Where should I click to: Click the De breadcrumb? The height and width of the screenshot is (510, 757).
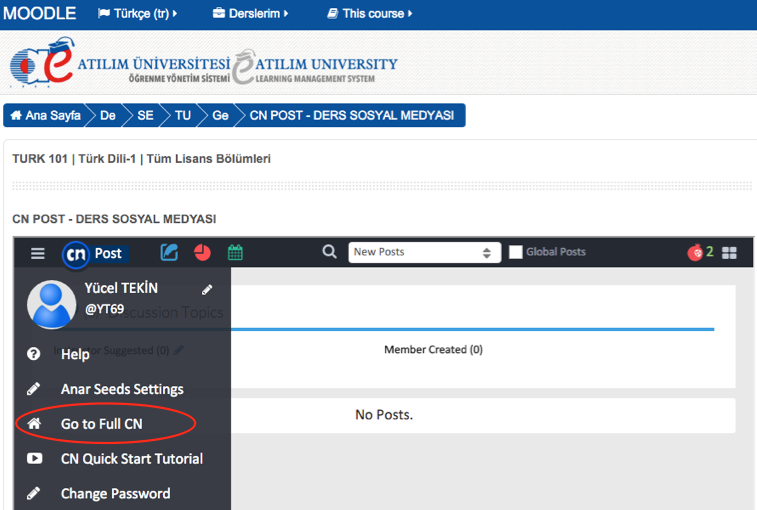coord(108,115)
